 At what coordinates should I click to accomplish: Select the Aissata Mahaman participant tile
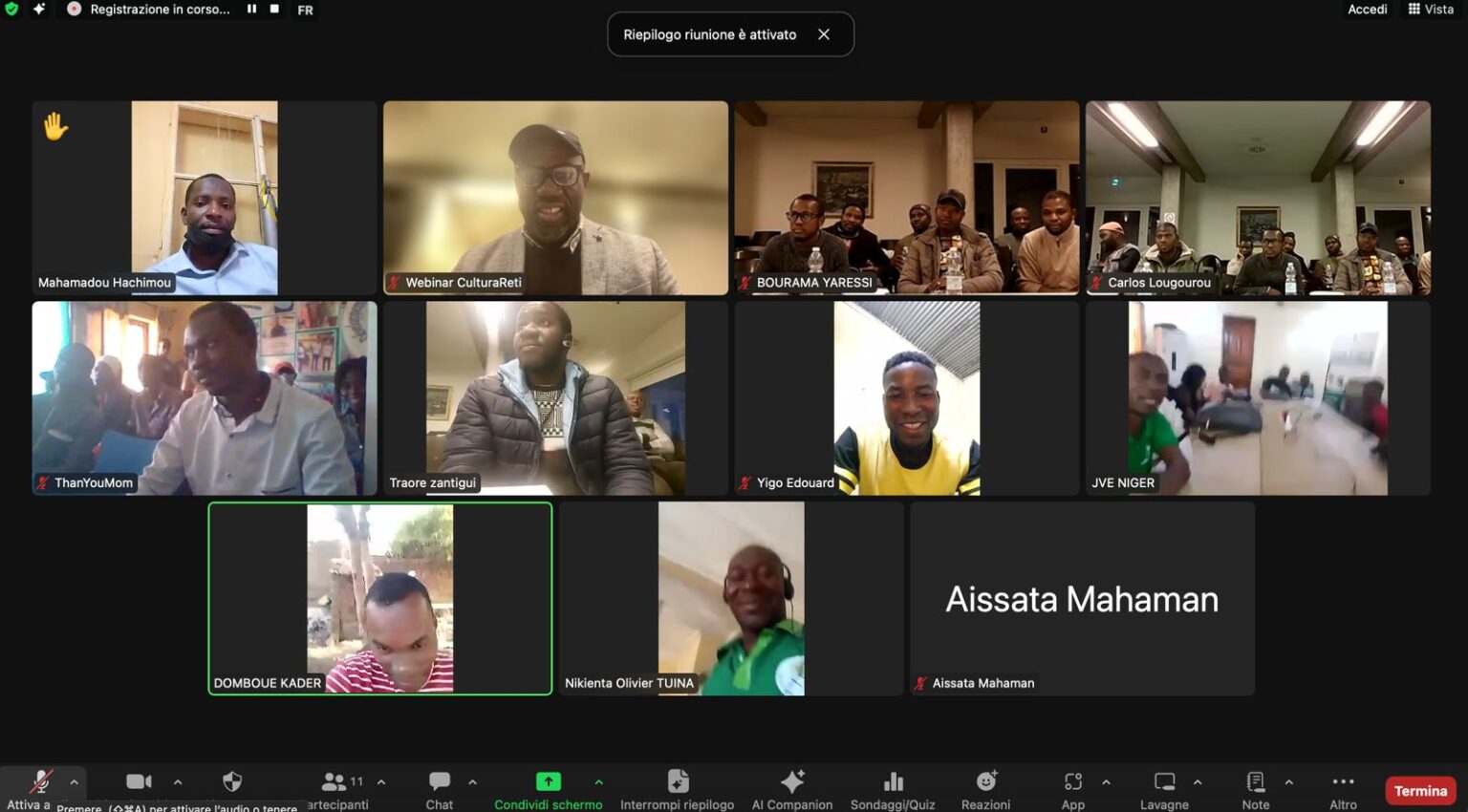click(x=1082, y=599)
